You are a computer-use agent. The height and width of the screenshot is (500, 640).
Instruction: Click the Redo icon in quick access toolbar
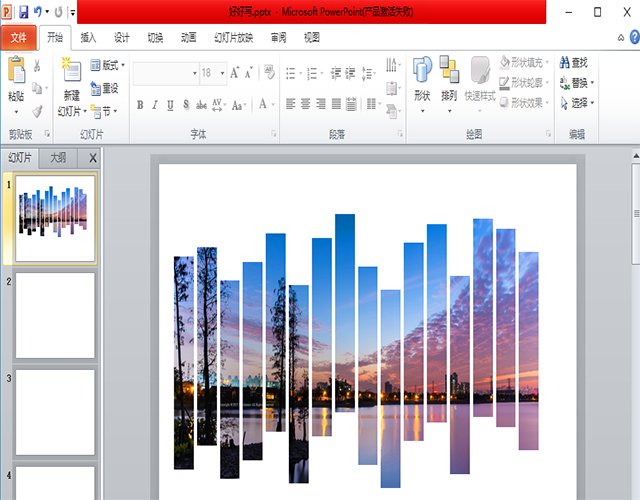point(58,12)
